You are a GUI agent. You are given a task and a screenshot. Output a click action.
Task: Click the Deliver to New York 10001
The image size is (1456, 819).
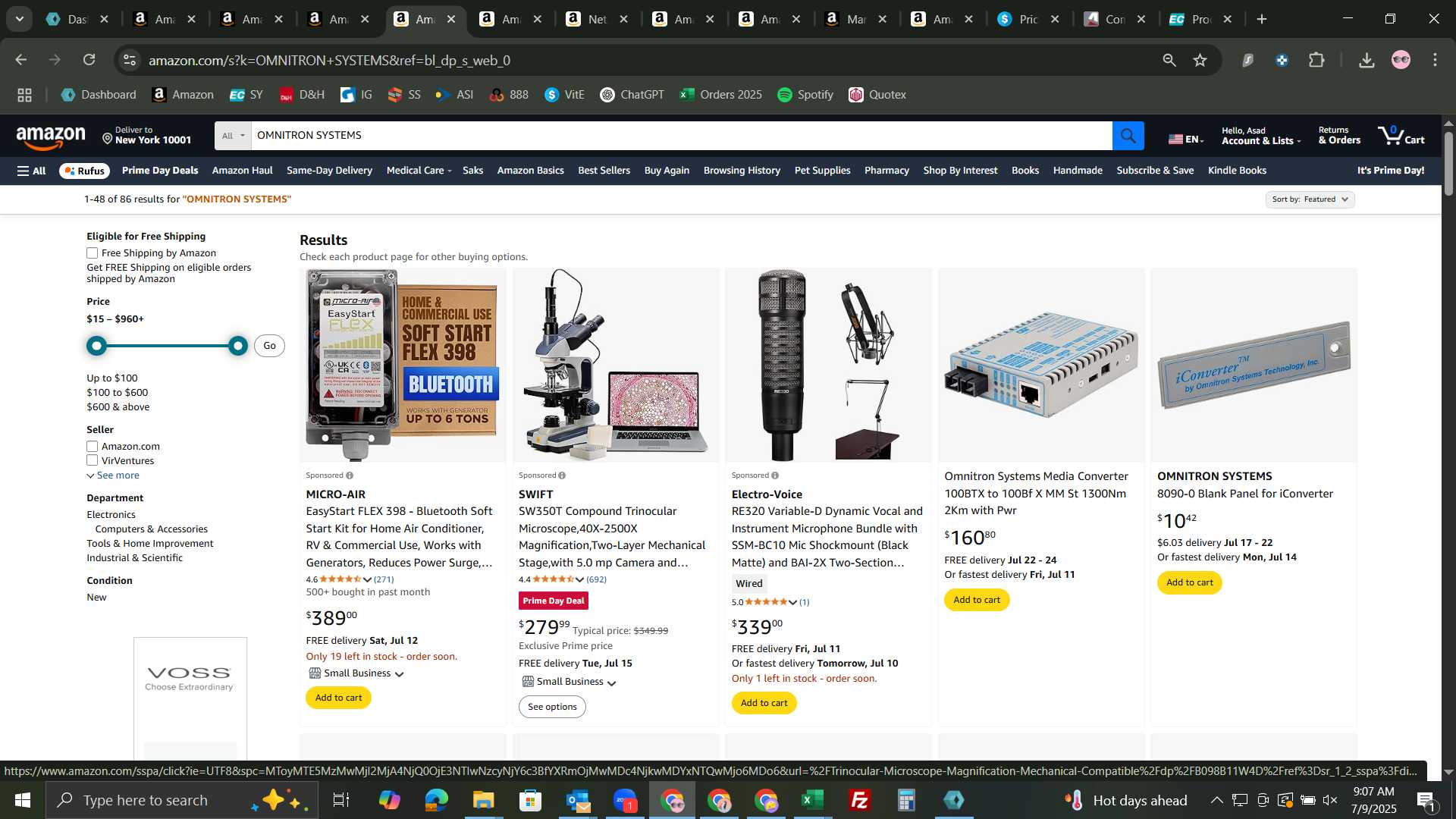point(147,136)
